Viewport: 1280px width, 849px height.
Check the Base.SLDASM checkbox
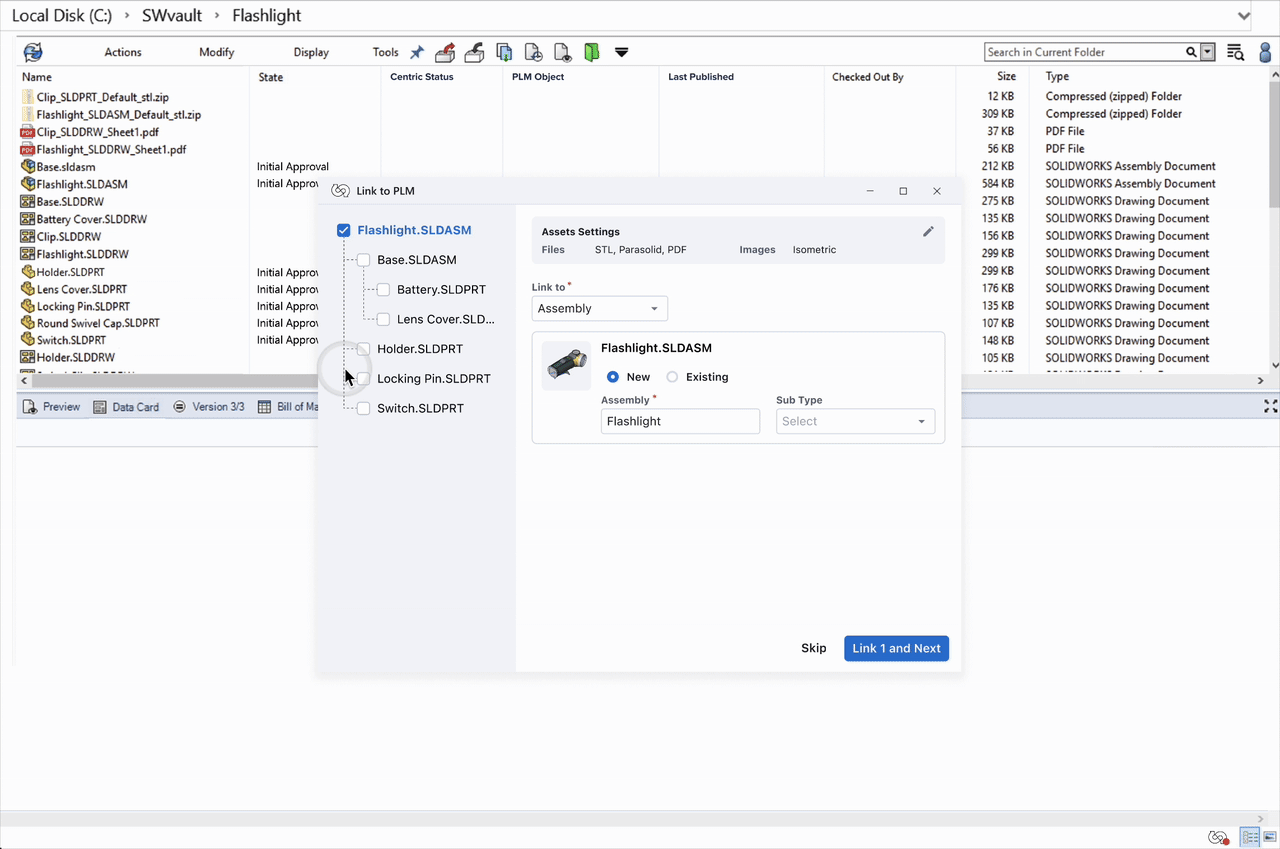point(364,260)
